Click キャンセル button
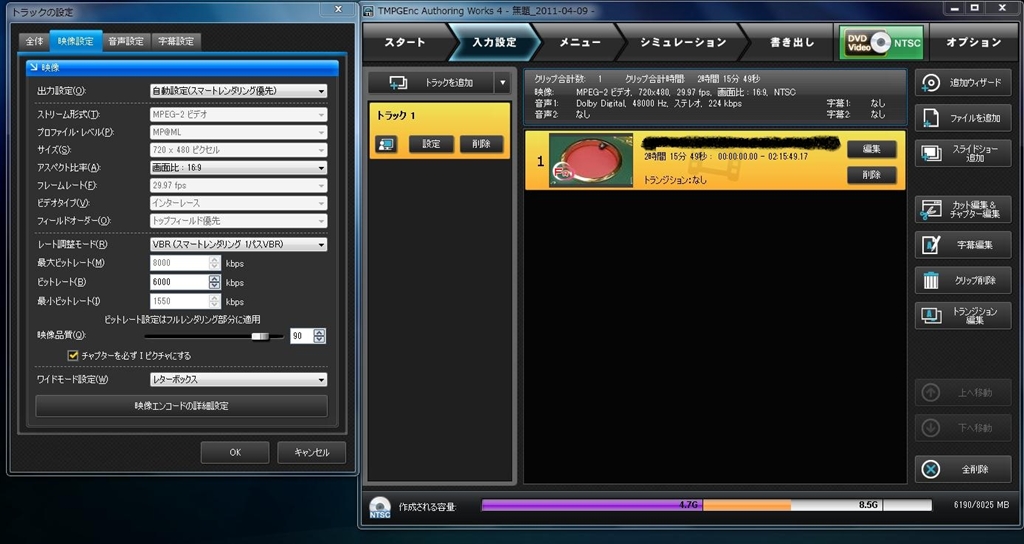 click(x=312, y=453)
